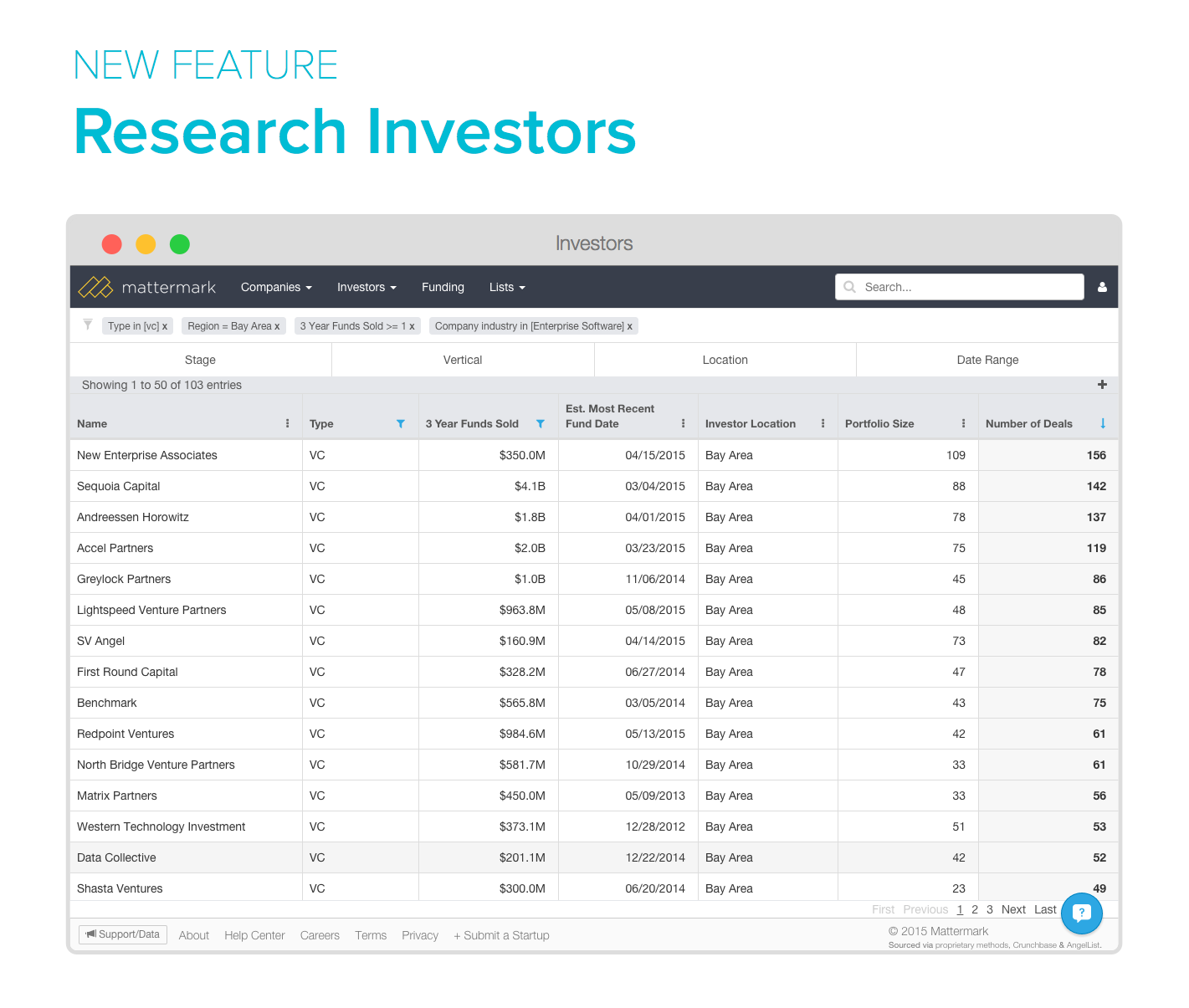Remove the Company industry Enterprise Software filter
1189x1008 pixels.
[630, 326]
